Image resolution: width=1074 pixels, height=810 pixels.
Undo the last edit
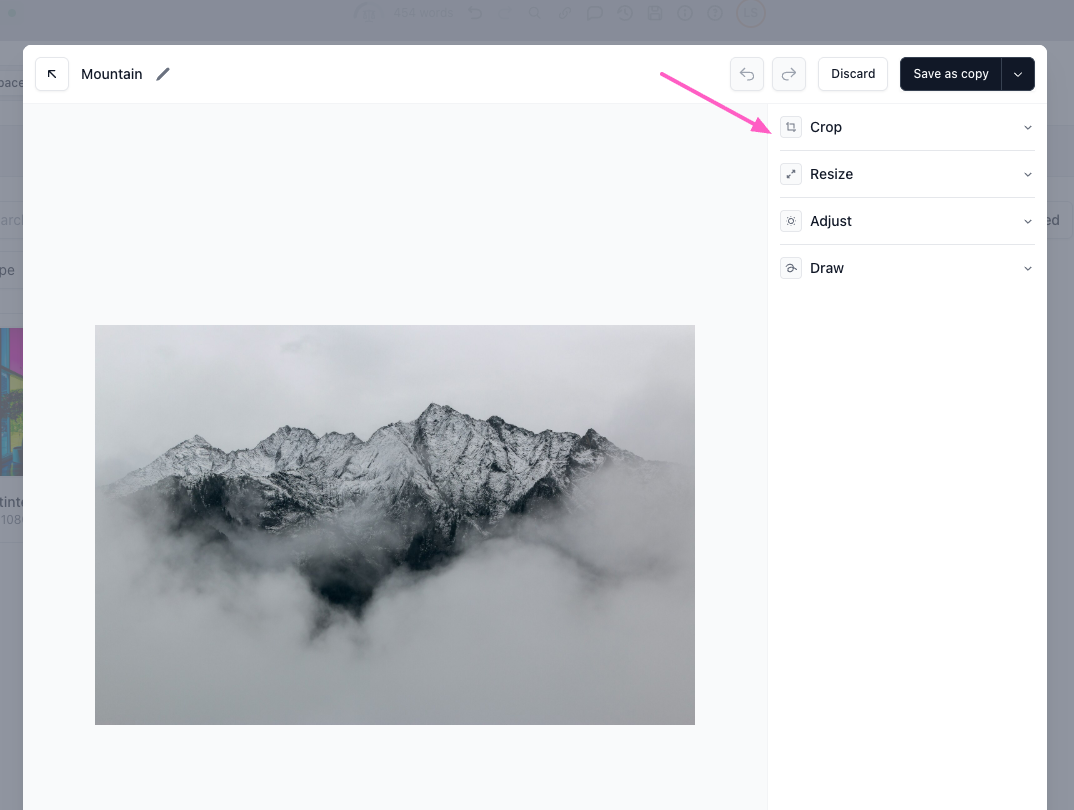point(747,74)
